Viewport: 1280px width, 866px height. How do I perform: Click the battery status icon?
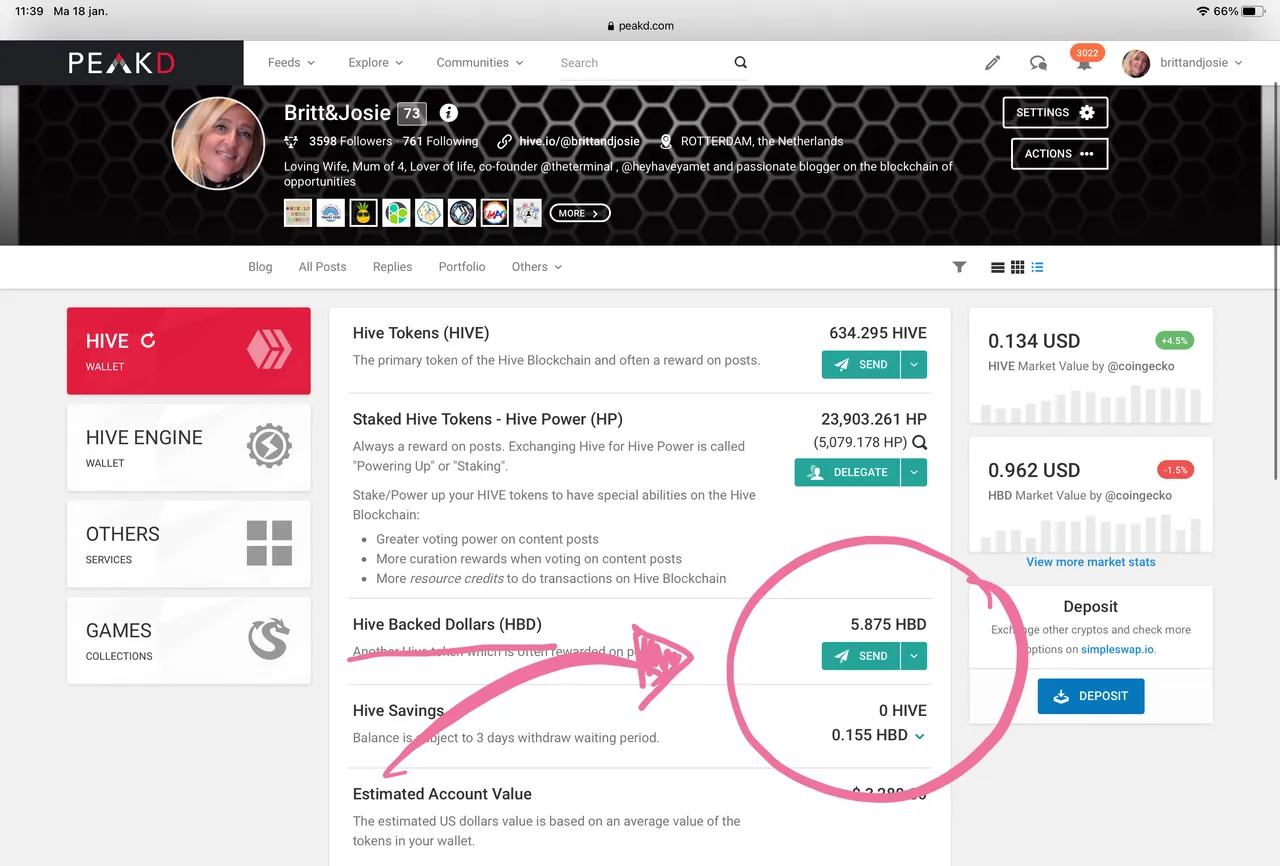1254,11
